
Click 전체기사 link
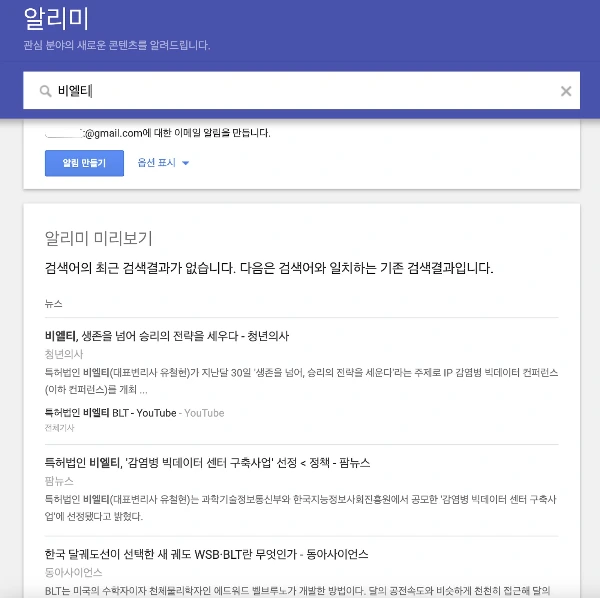click(59, 428)
